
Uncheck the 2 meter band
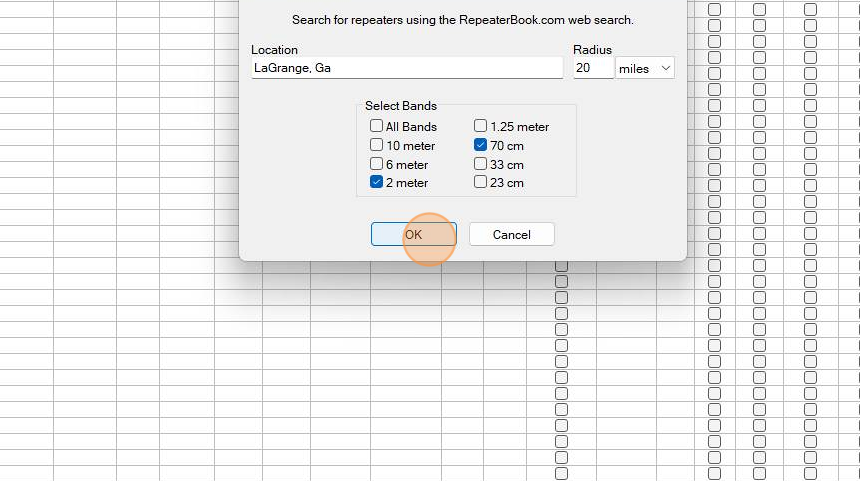click(x=376, y=182)
